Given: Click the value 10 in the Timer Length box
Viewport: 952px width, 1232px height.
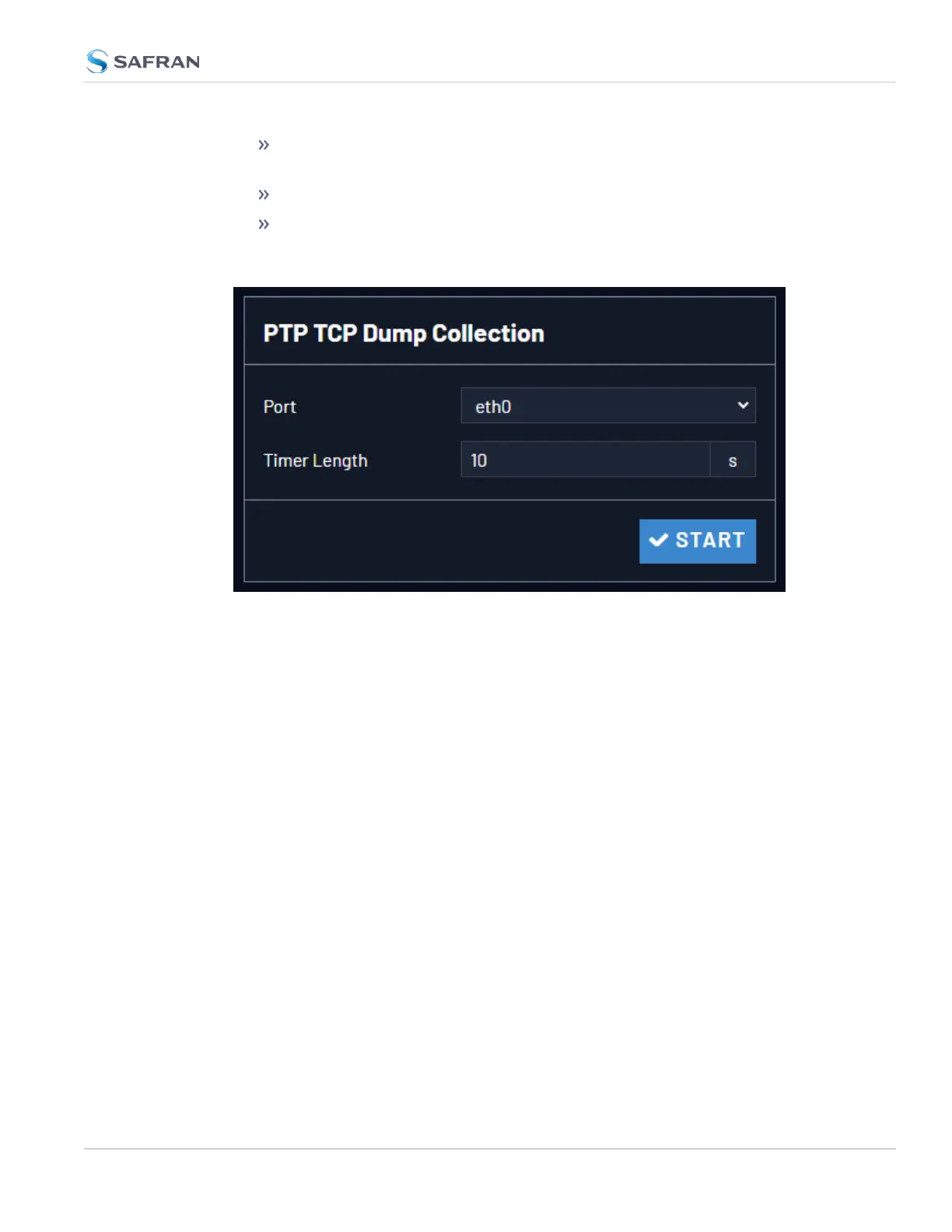Looking at the screenshot, I should point(479,460).
